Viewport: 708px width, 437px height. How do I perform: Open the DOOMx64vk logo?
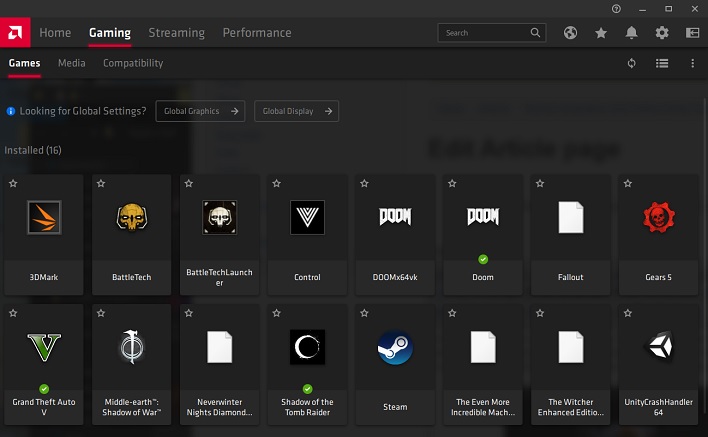point(395,216)
